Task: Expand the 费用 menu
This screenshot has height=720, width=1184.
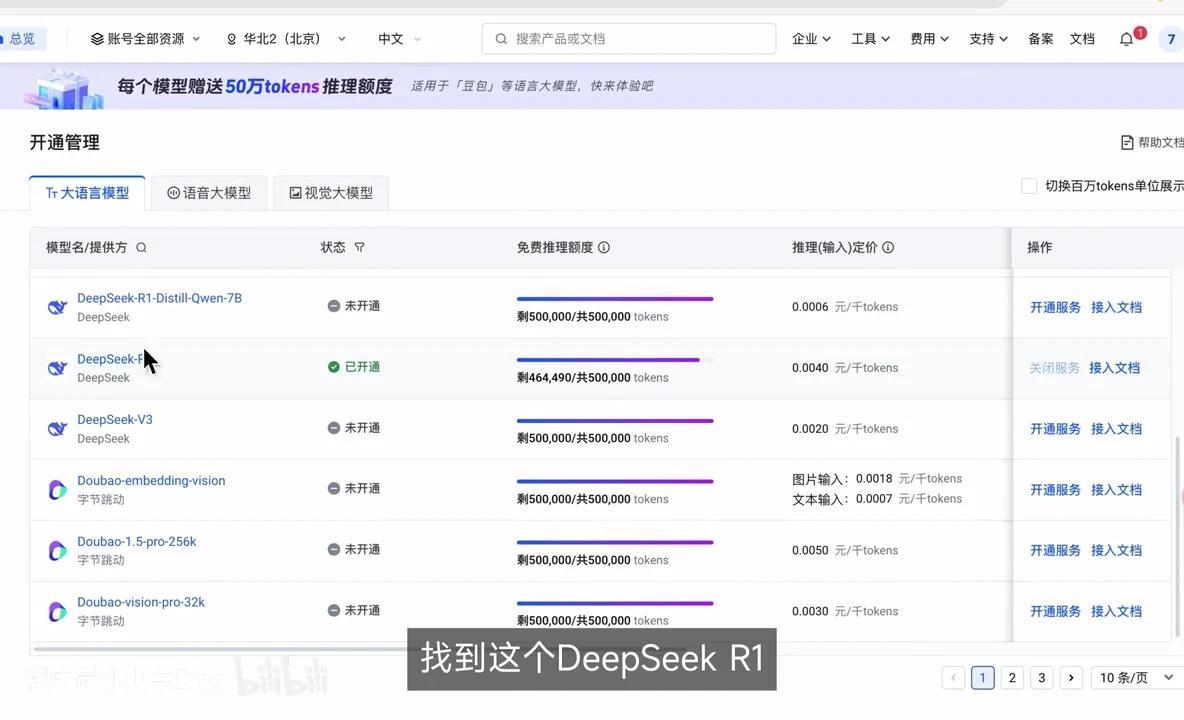Action: tap(929, 38)
